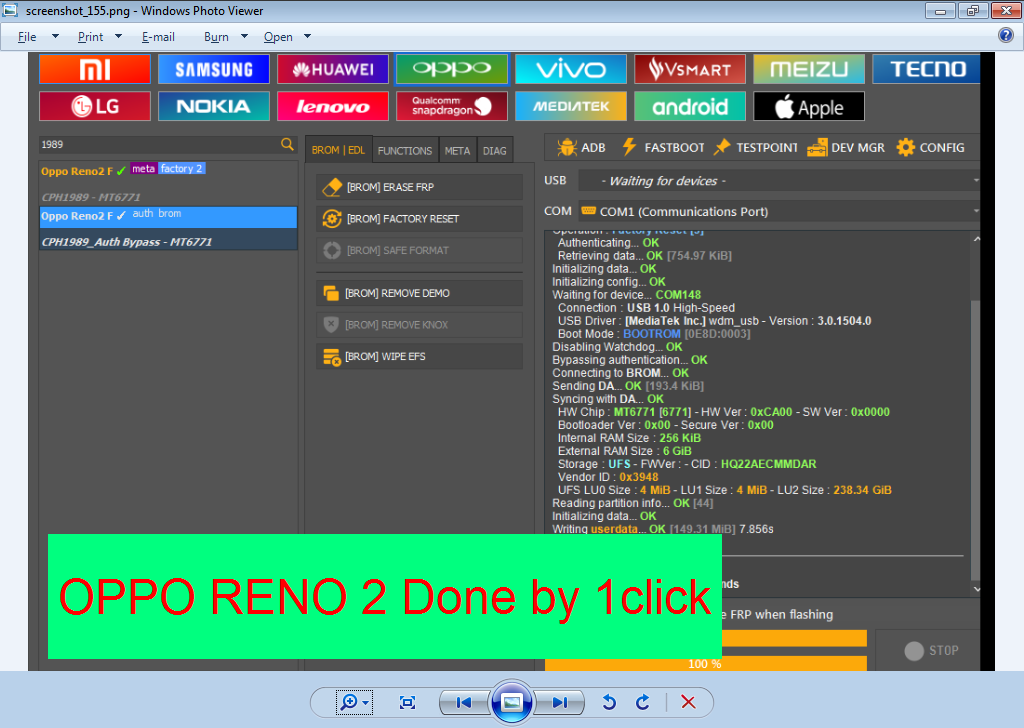
Task: Open the Testpoint tool
Action: [x=756, y=148]
